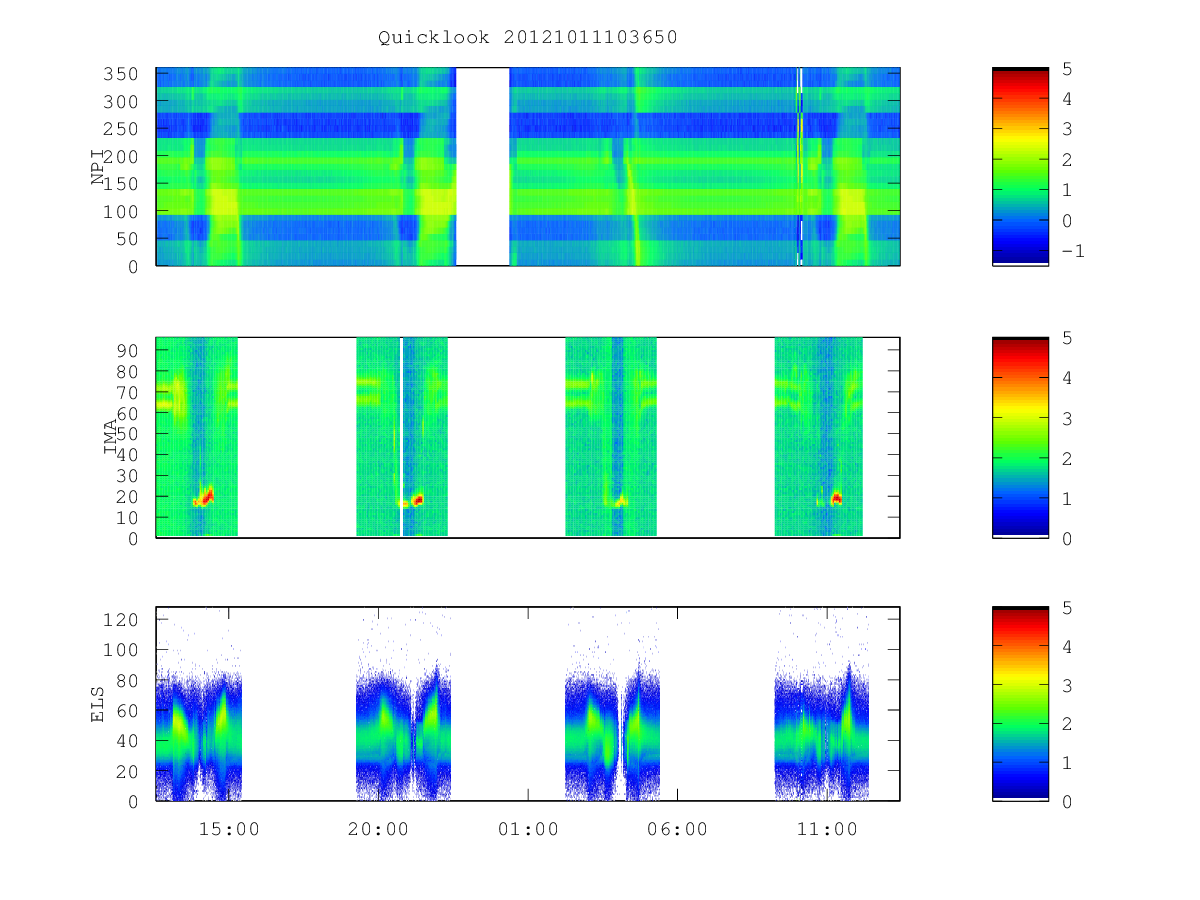
Task: Click the IMA panel color scale bar
Action: 1020,437
